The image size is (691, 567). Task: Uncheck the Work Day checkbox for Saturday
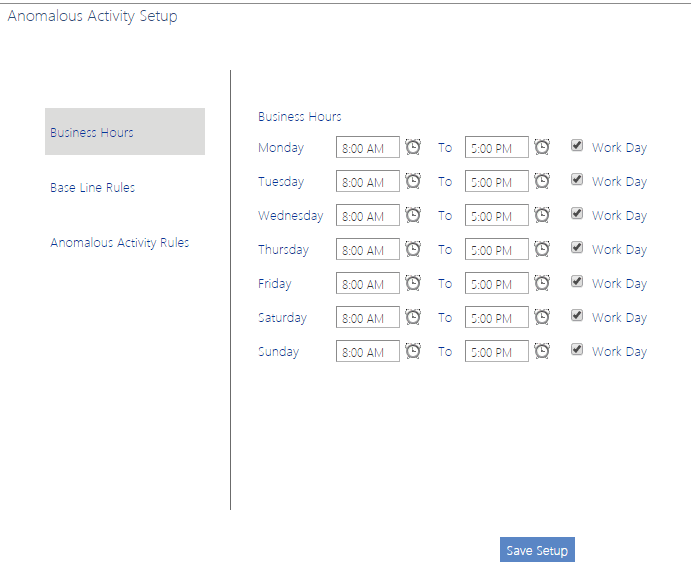click(577, 315)
